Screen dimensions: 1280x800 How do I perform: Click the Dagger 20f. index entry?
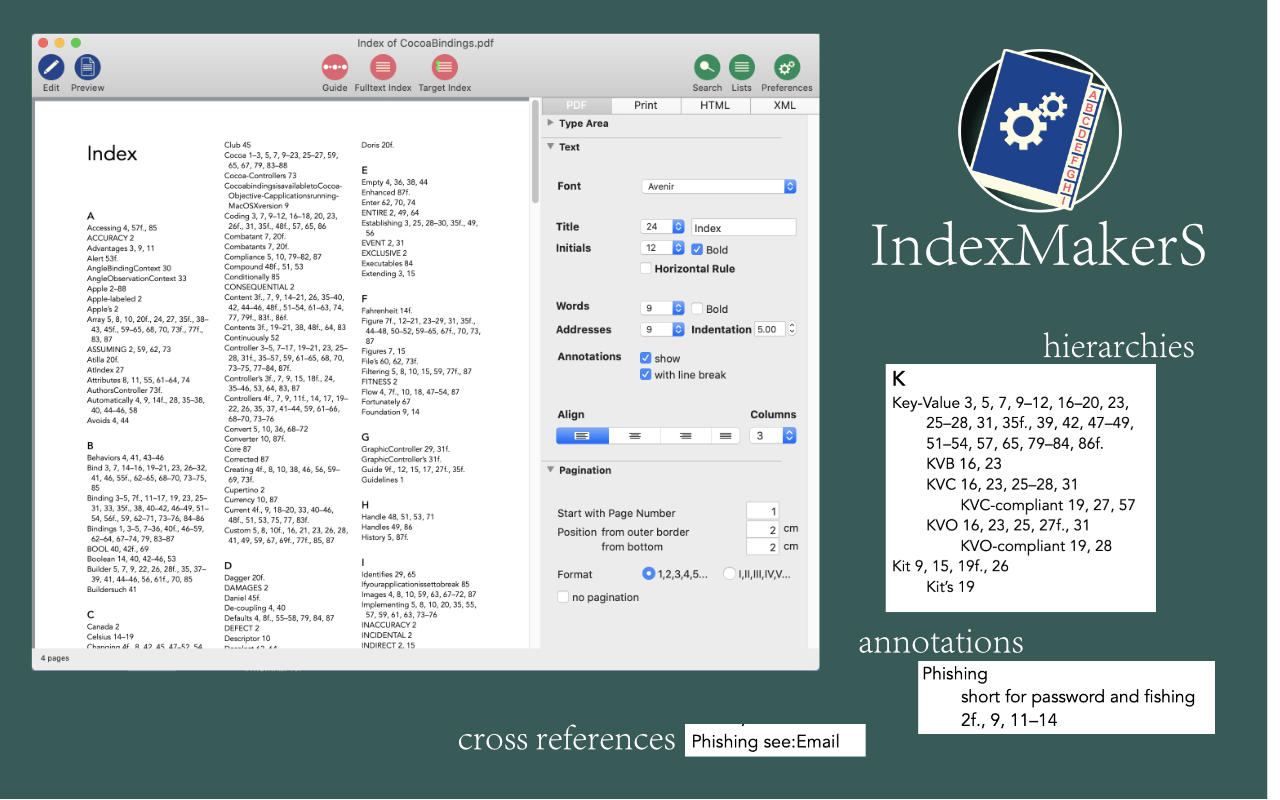tap(244, 577)
